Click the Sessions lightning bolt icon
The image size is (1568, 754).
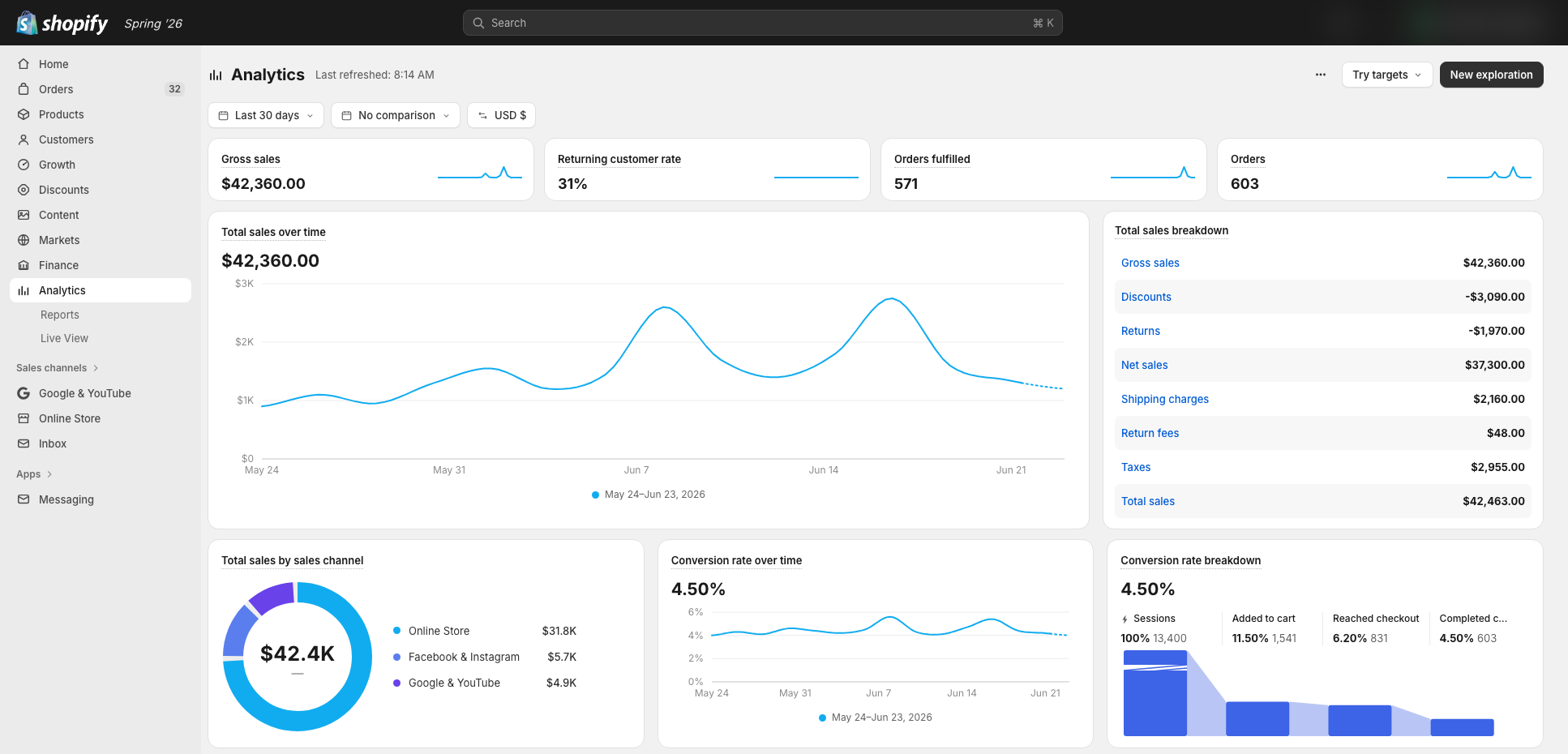point(1125,619)
